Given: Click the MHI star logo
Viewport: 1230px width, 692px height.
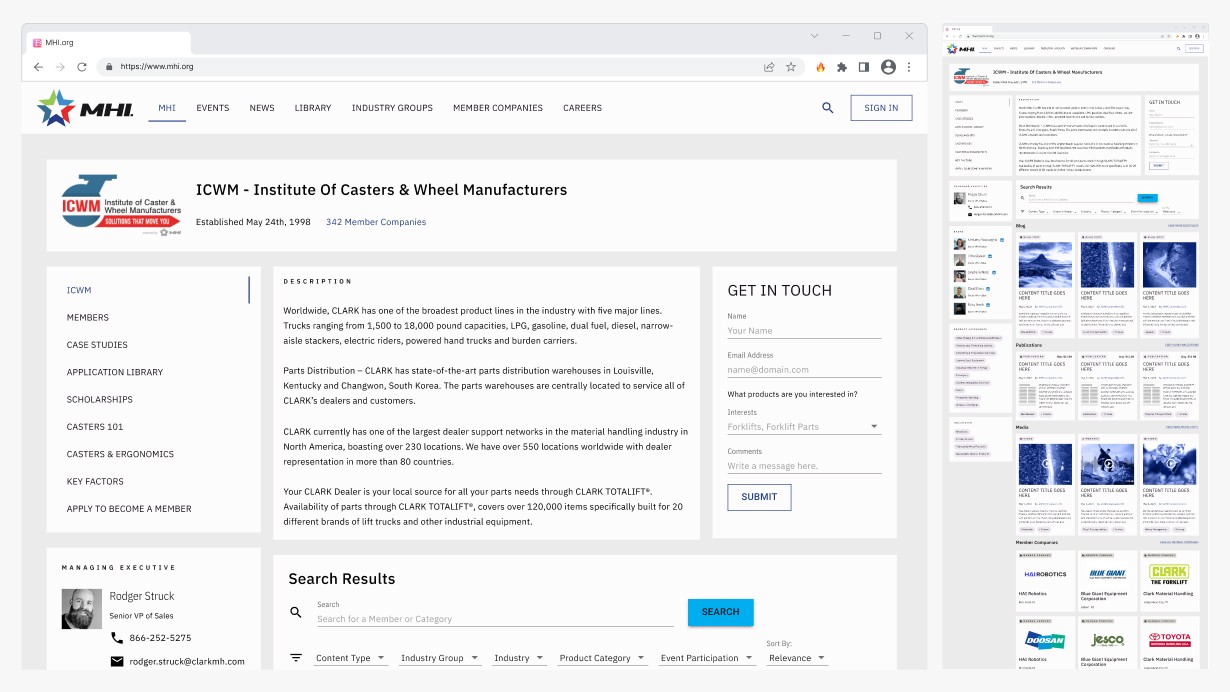Looking at the screenshot, I should (x=85, y=108).
